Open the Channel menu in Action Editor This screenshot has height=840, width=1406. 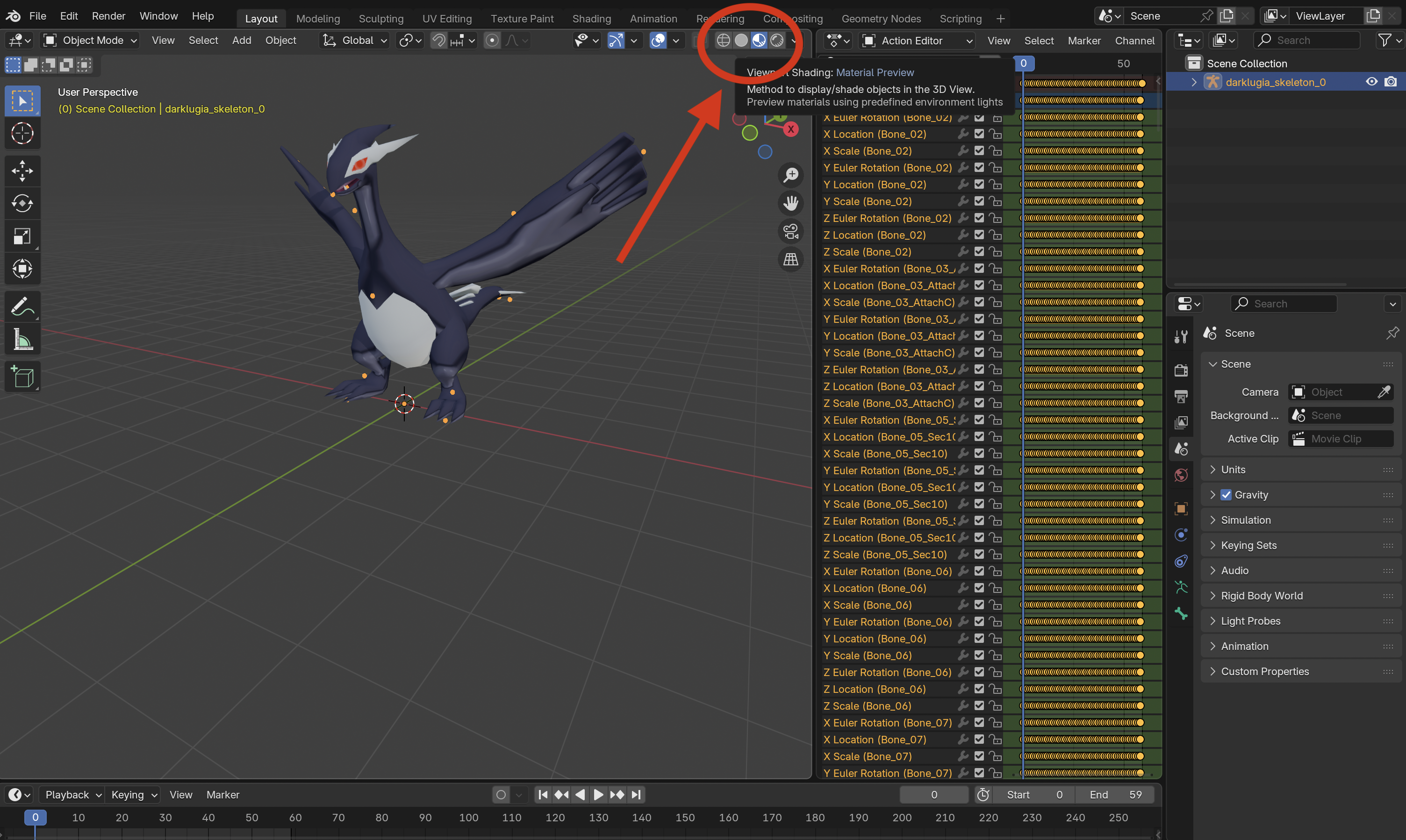coord(1135,41)
